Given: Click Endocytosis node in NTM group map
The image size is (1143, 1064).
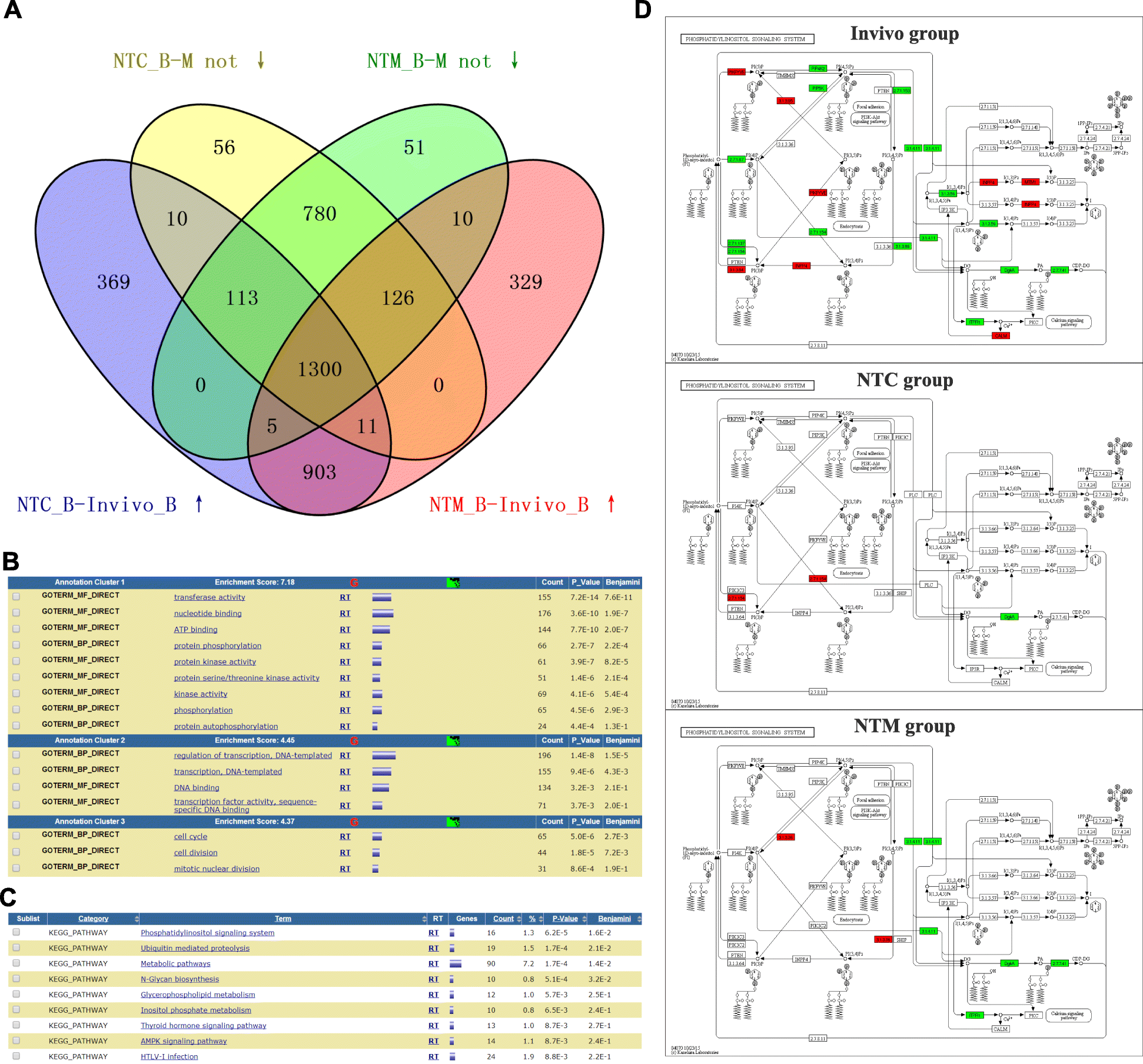Looking at the screenshot, I should [851, 920].
